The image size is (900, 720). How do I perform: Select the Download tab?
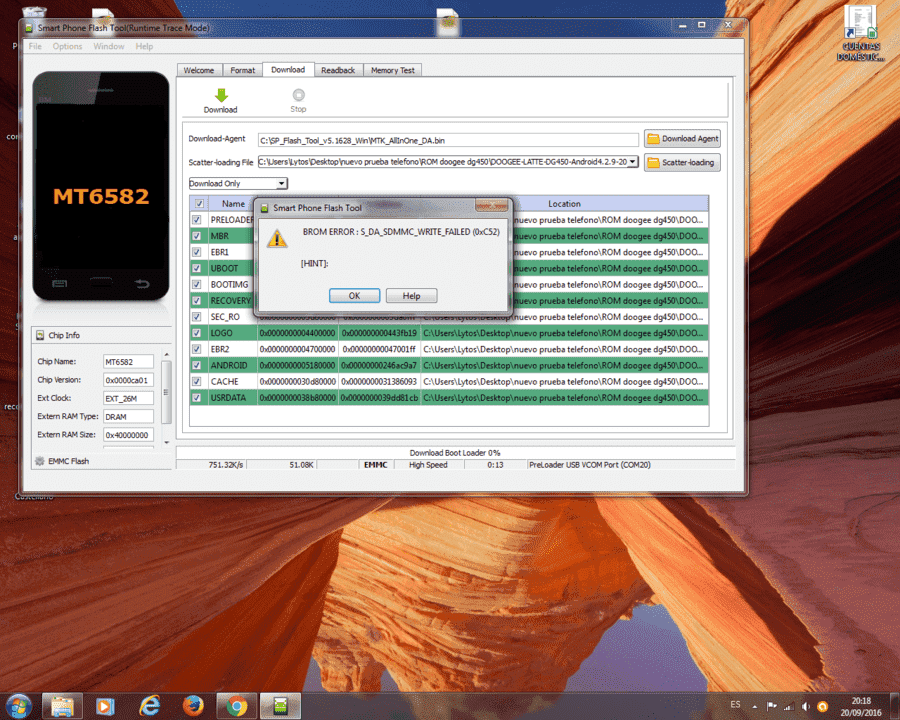click(x=288, y=69)
